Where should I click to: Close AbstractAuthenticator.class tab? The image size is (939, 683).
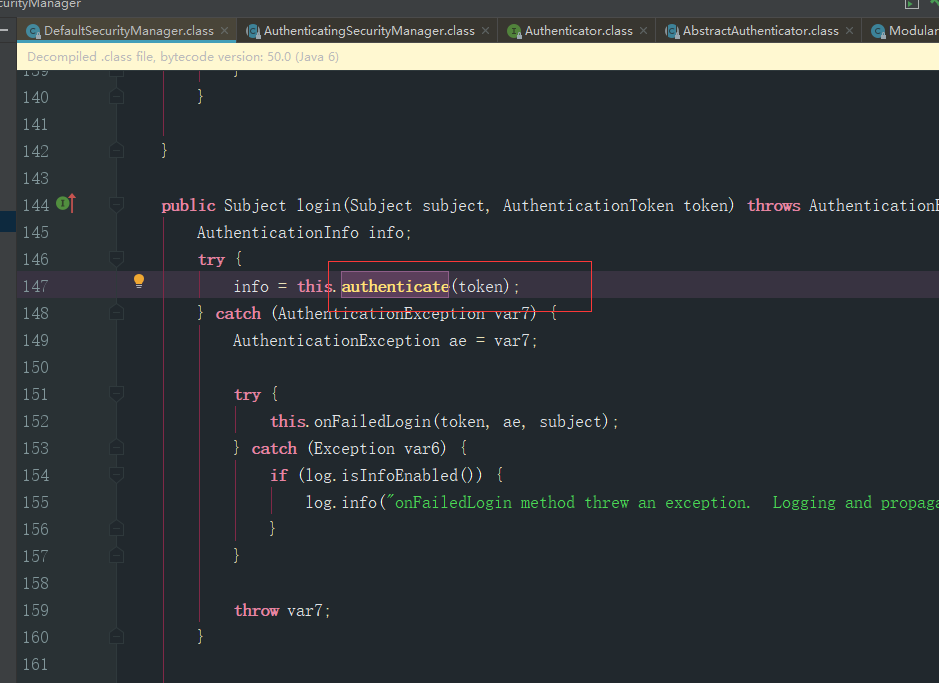point(849,31)
